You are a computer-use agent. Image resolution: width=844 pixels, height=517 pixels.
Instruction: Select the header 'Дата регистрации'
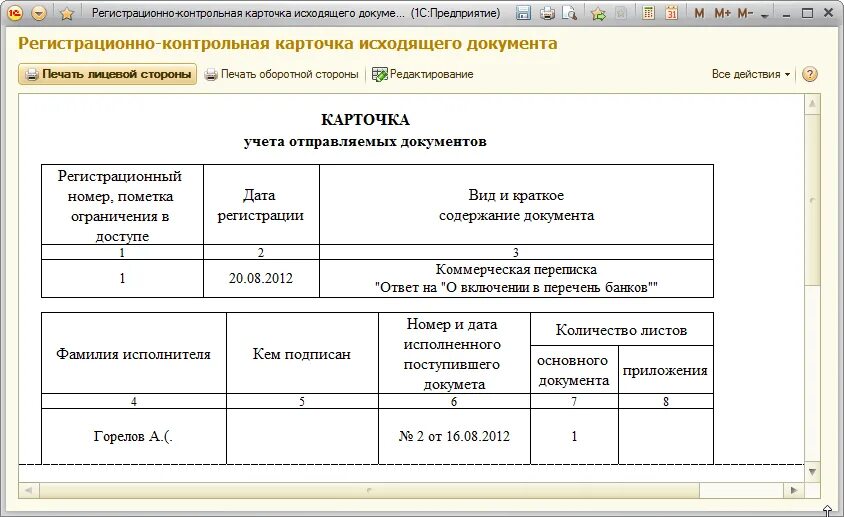coord(261,205)
